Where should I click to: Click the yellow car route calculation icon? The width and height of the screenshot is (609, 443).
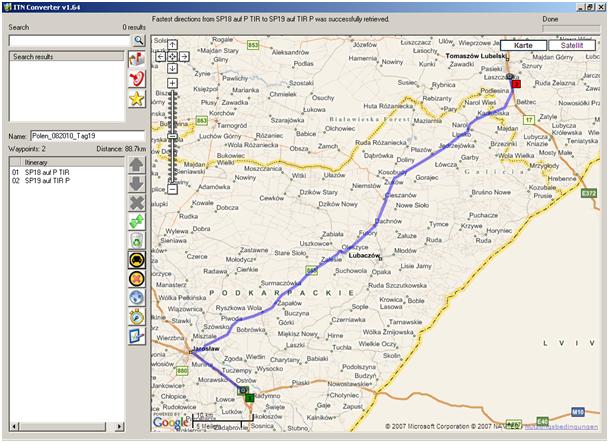137,260
